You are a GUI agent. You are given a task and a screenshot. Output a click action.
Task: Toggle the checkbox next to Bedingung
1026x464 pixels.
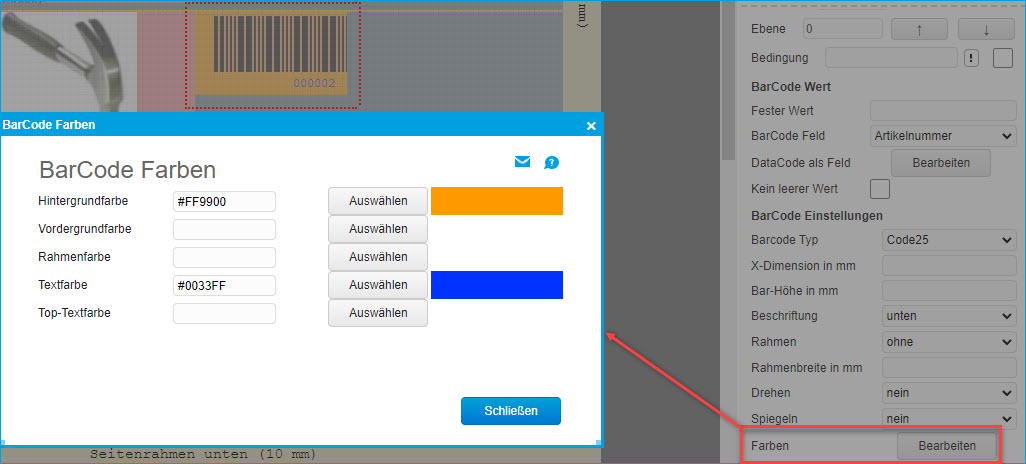tap(1003, 58)
